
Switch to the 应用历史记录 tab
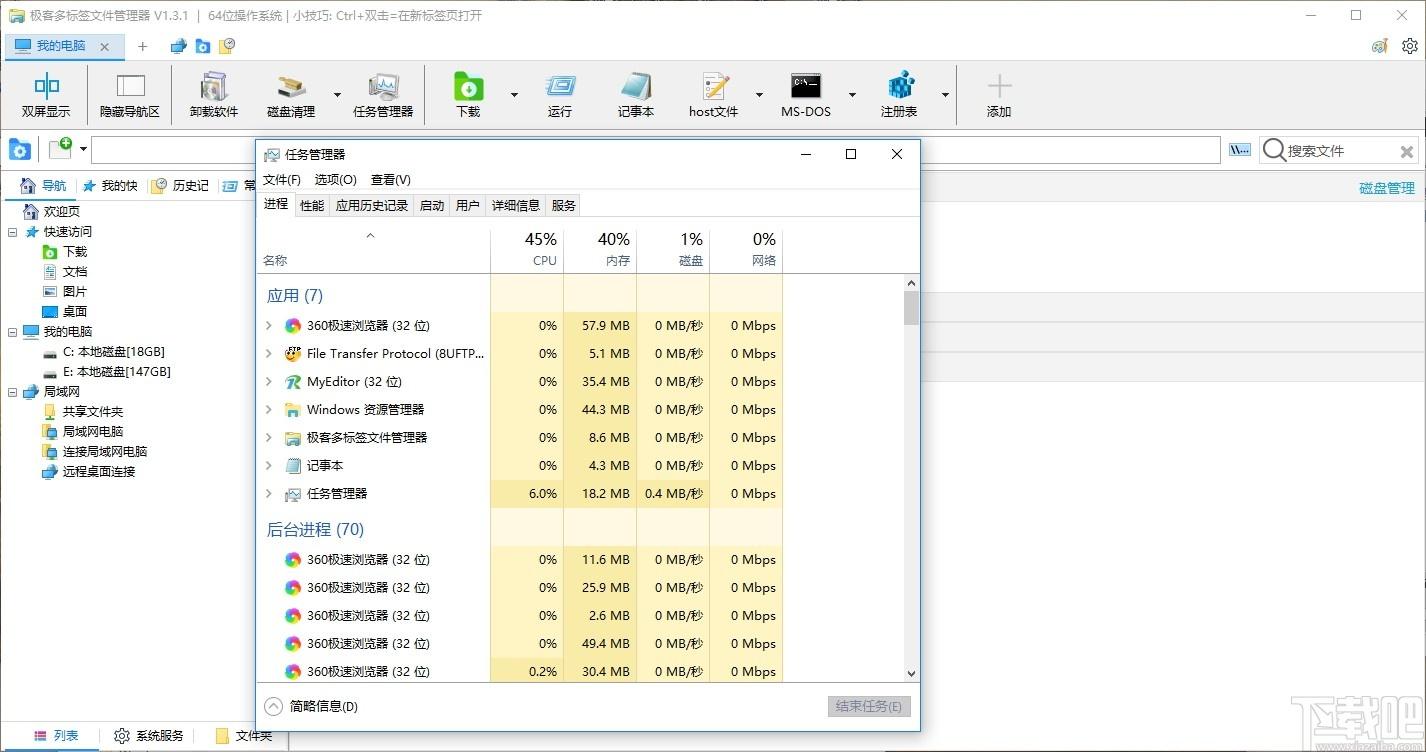pos(372,205)
